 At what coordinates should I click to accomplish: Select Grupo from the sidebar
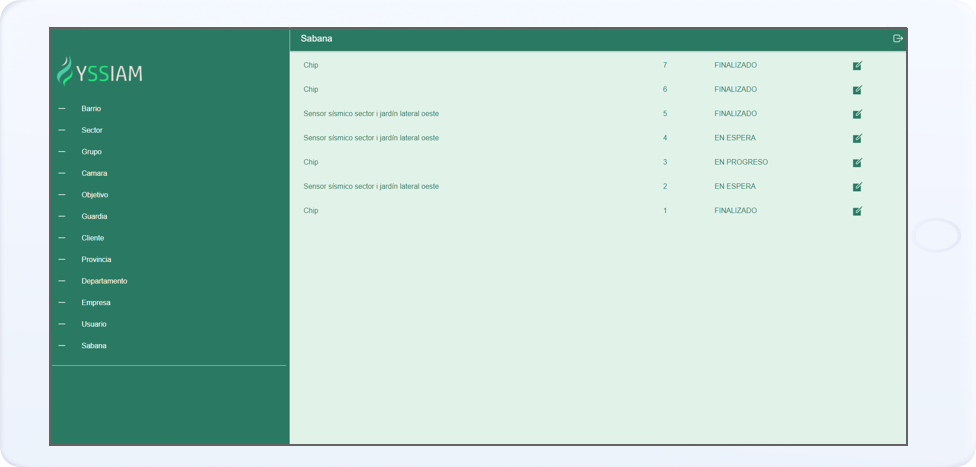point(92,152)
